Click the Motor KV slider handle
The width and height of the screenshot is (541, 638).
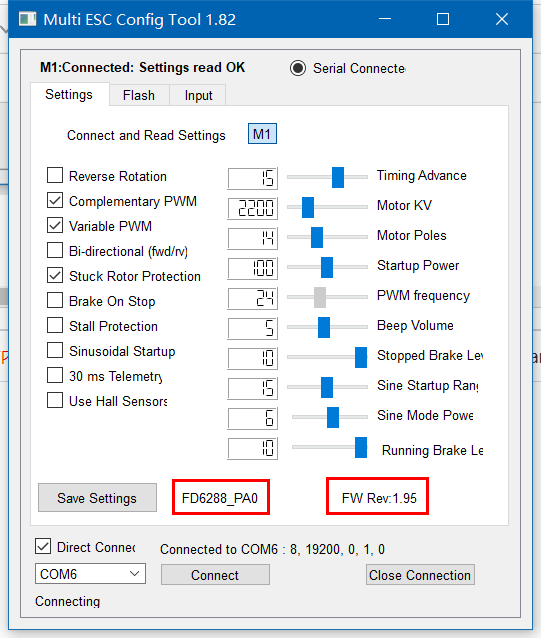tap(308, 207)
